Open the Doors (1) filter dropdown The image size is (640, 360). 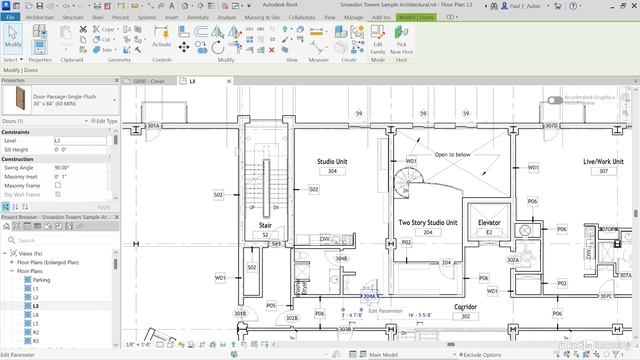pyautogui.click(x=86, y=121)
